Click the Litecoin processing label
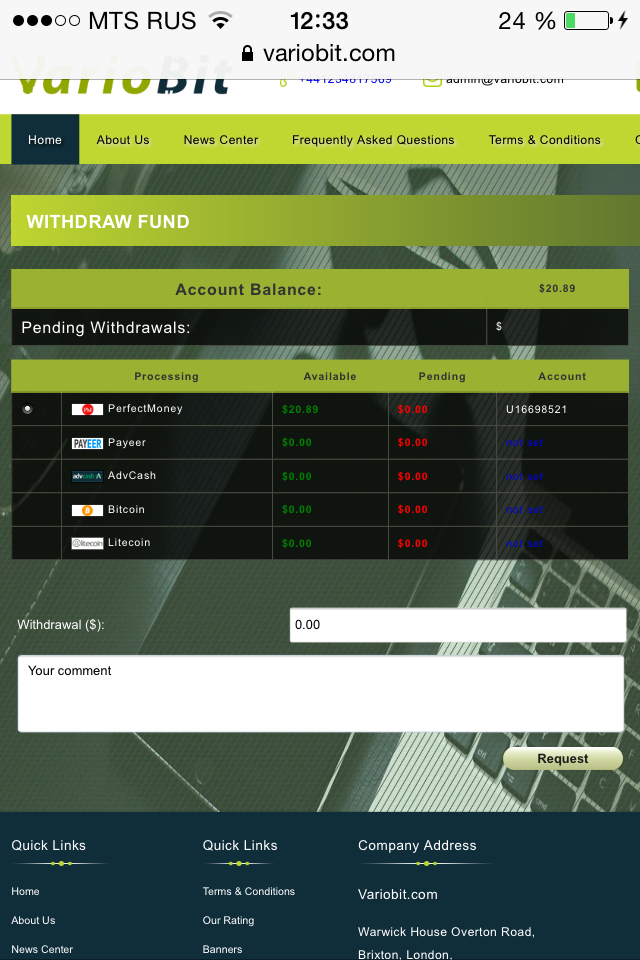 (129, 542)
